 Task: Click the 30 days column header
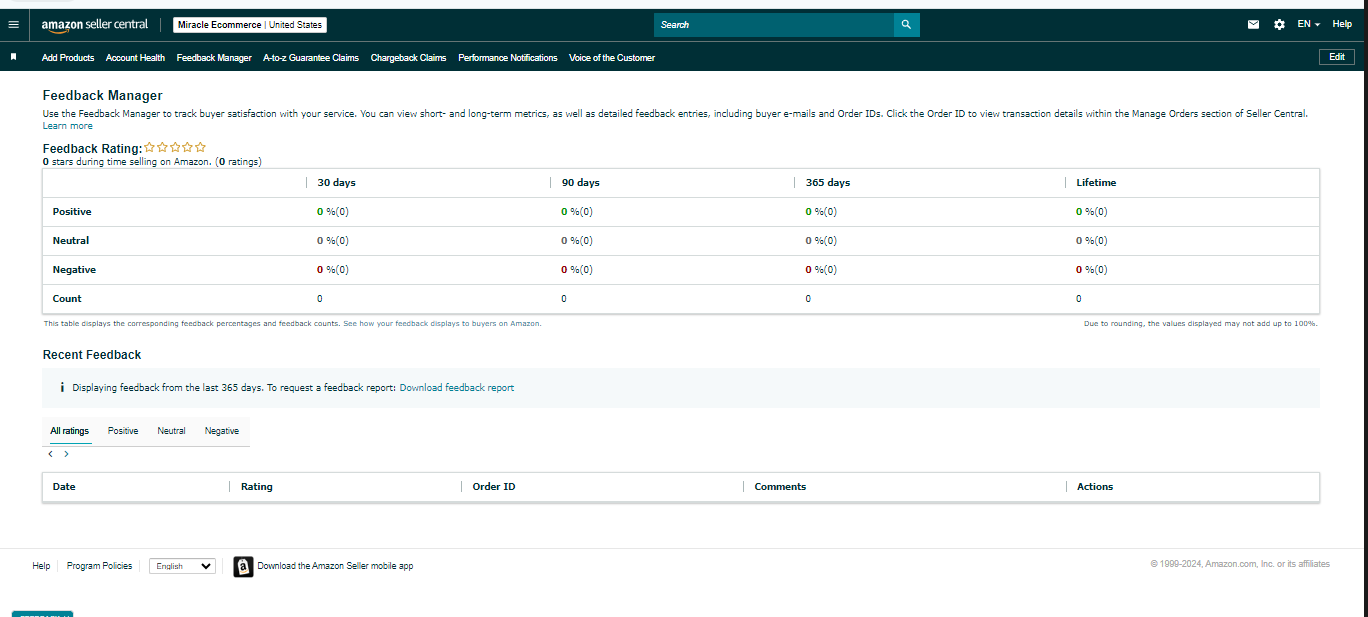(336, 183)
